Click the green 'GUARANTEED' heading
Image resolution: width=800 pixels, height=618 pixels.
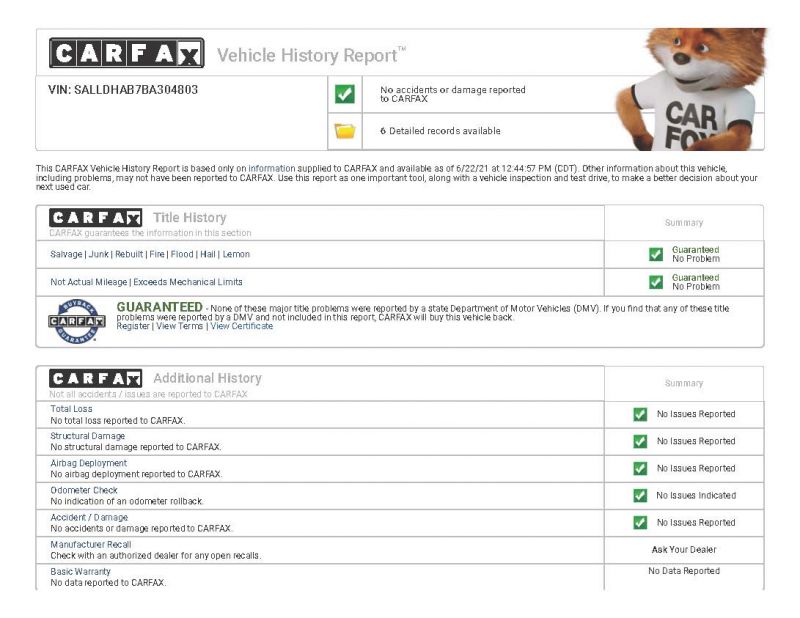160,307
